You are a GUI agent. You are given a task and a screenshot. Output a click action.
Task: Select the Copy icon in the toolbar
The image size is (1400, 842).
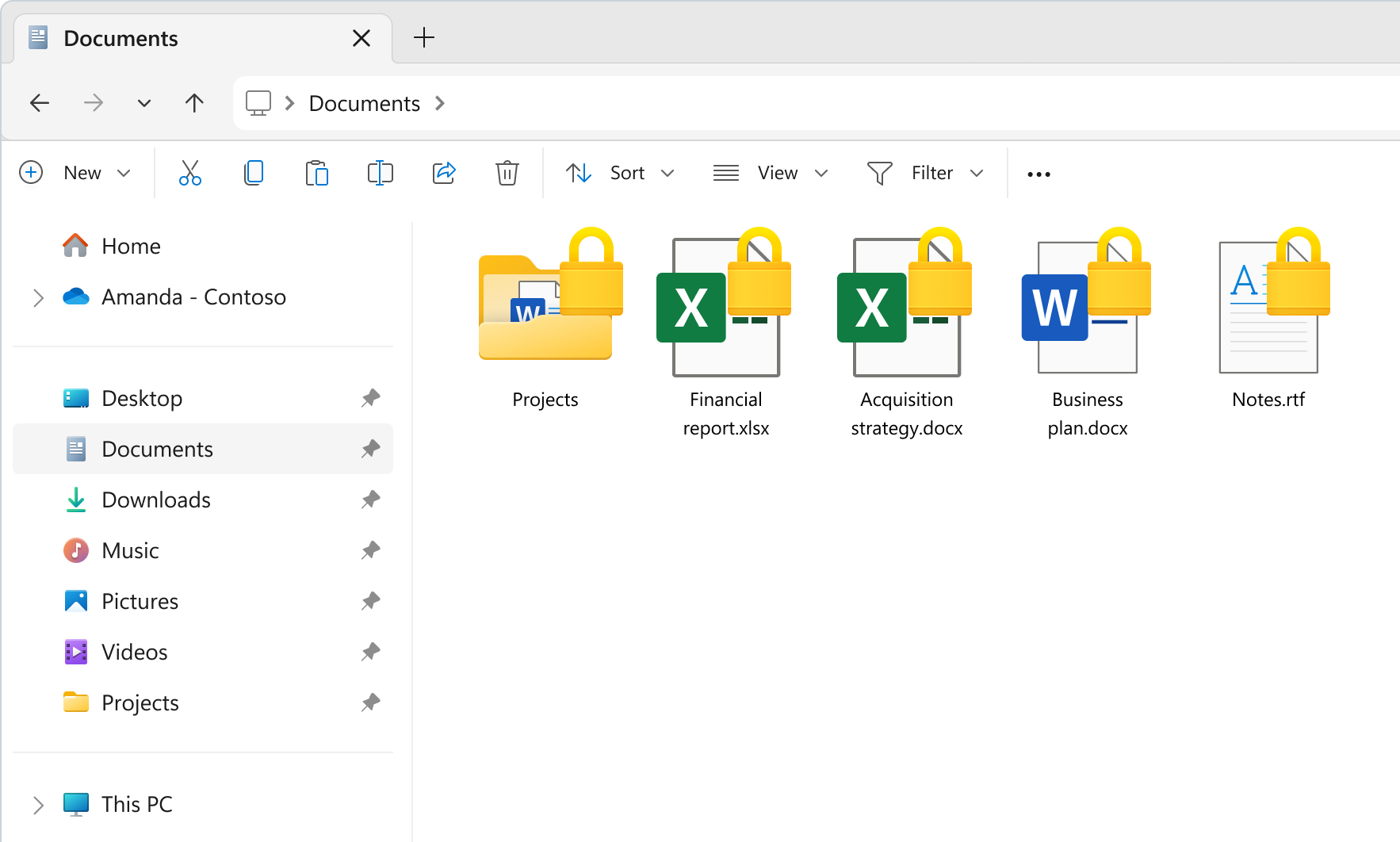tap(254, 173)
